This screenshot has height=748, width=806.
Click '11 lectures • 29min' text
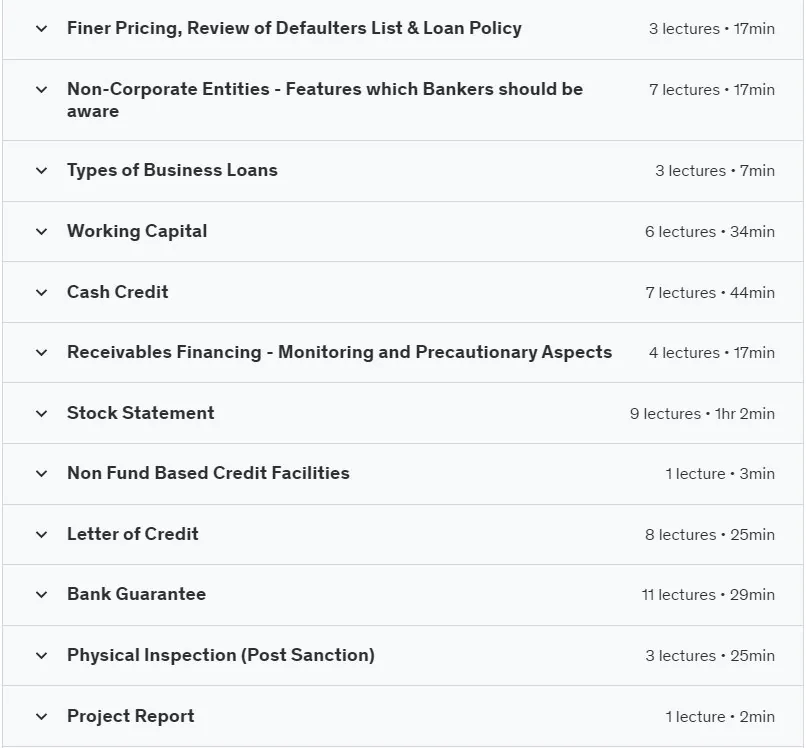click(x=708, y=595)
